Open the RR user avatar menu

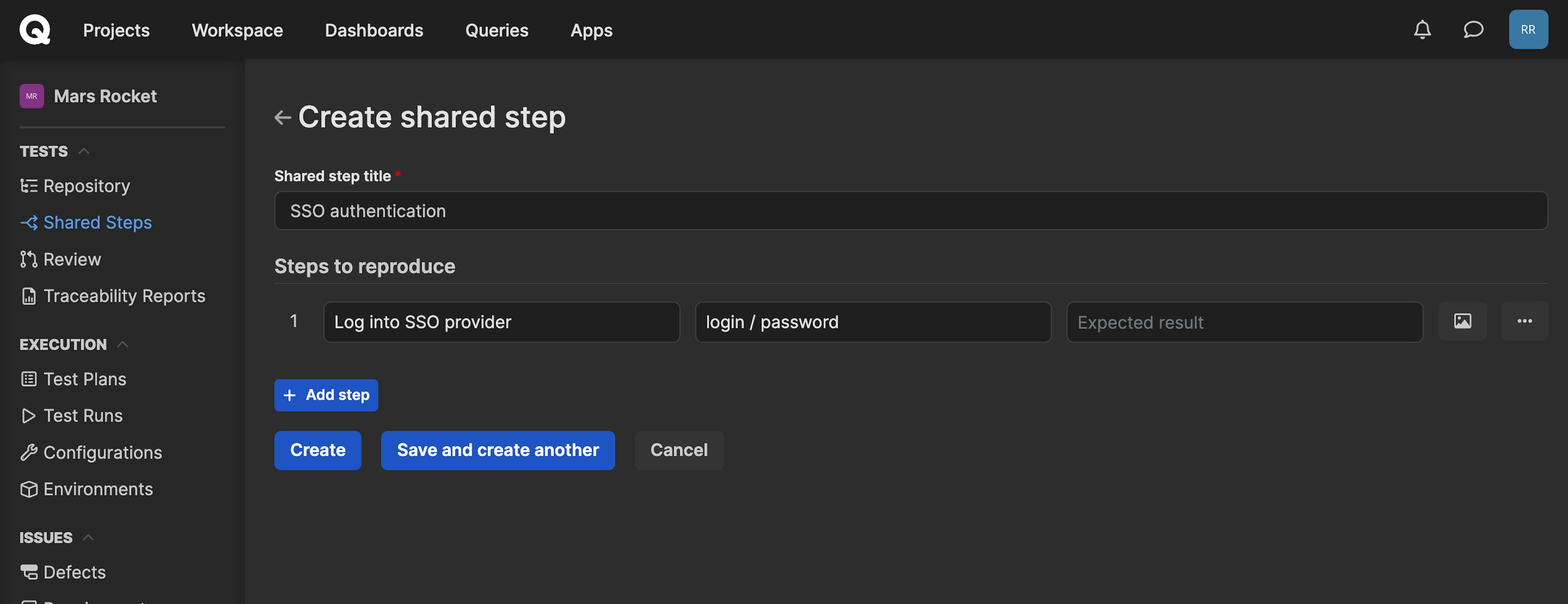1528,29
